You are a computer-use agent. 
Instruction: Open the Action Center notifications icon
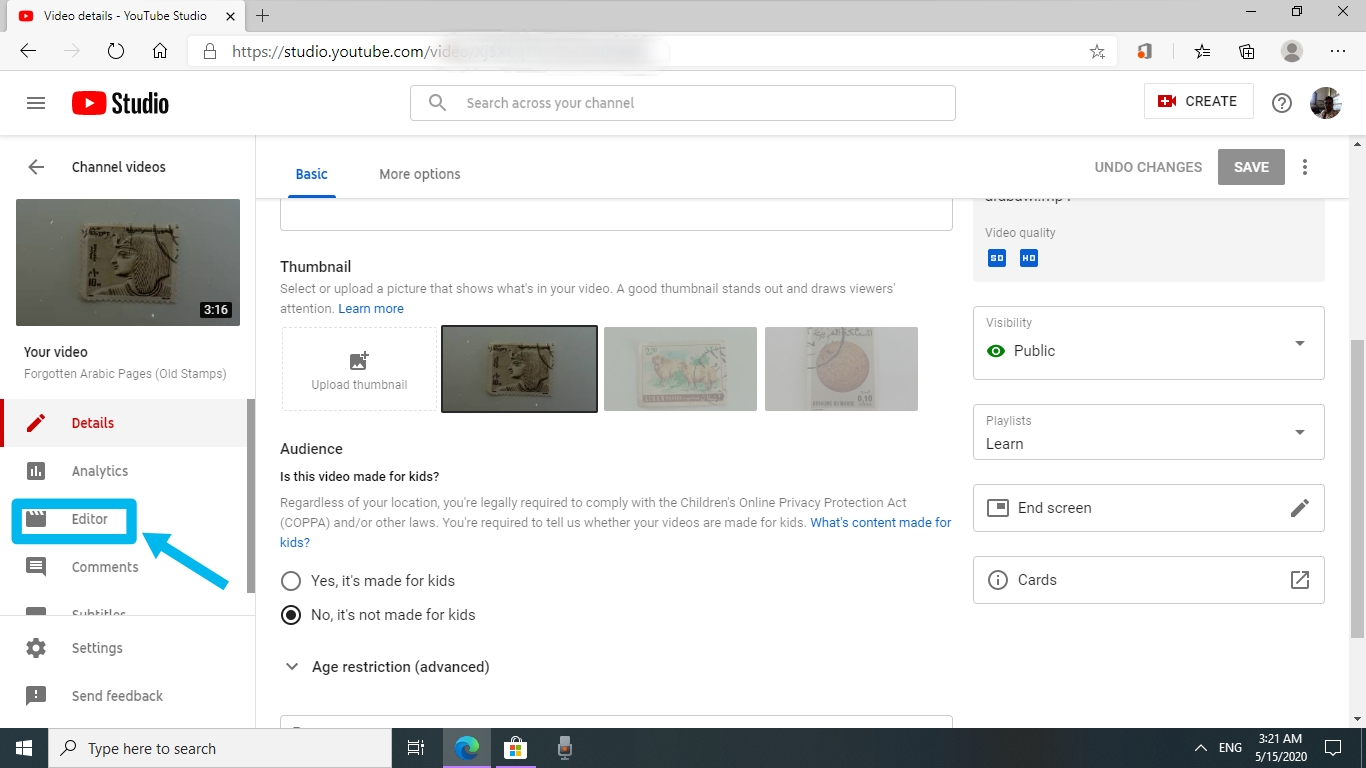tap(1333, 748)
